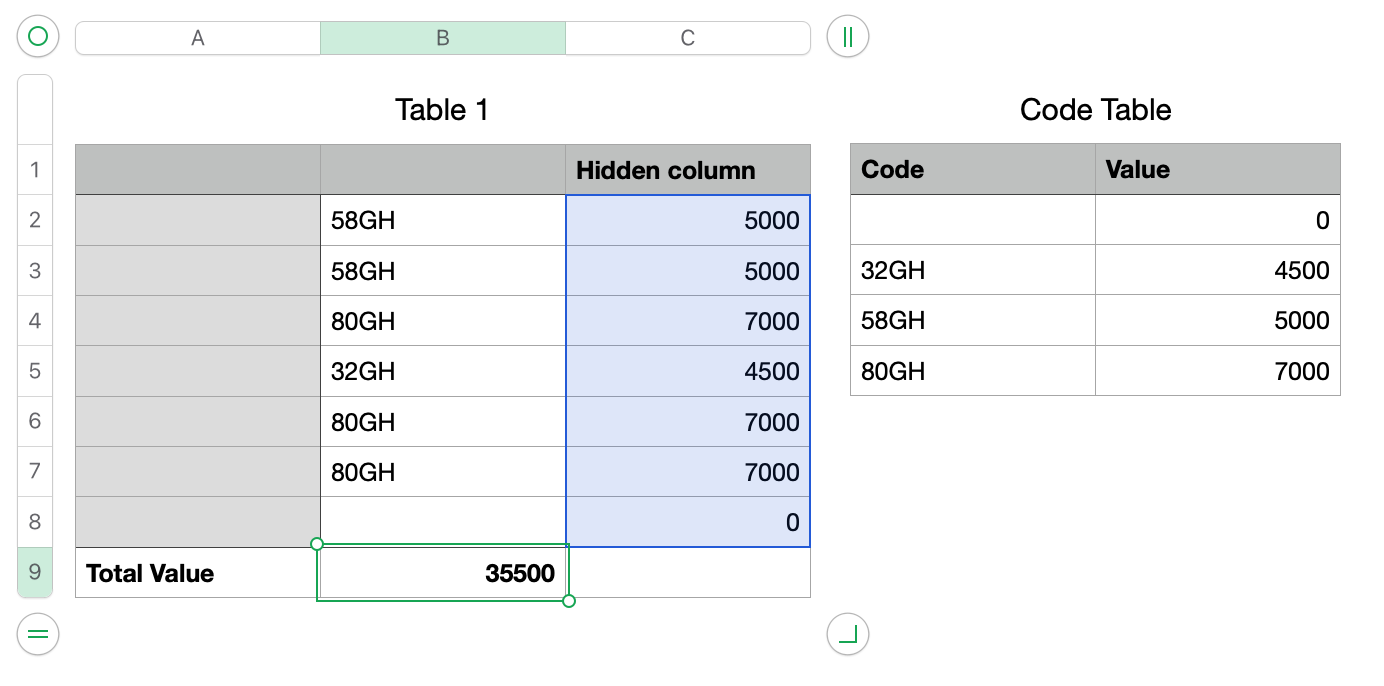The width and height of the screenshot is (1384, 686).
Task: Click the resize table handle bottom-right
Action: click(846, 634)
